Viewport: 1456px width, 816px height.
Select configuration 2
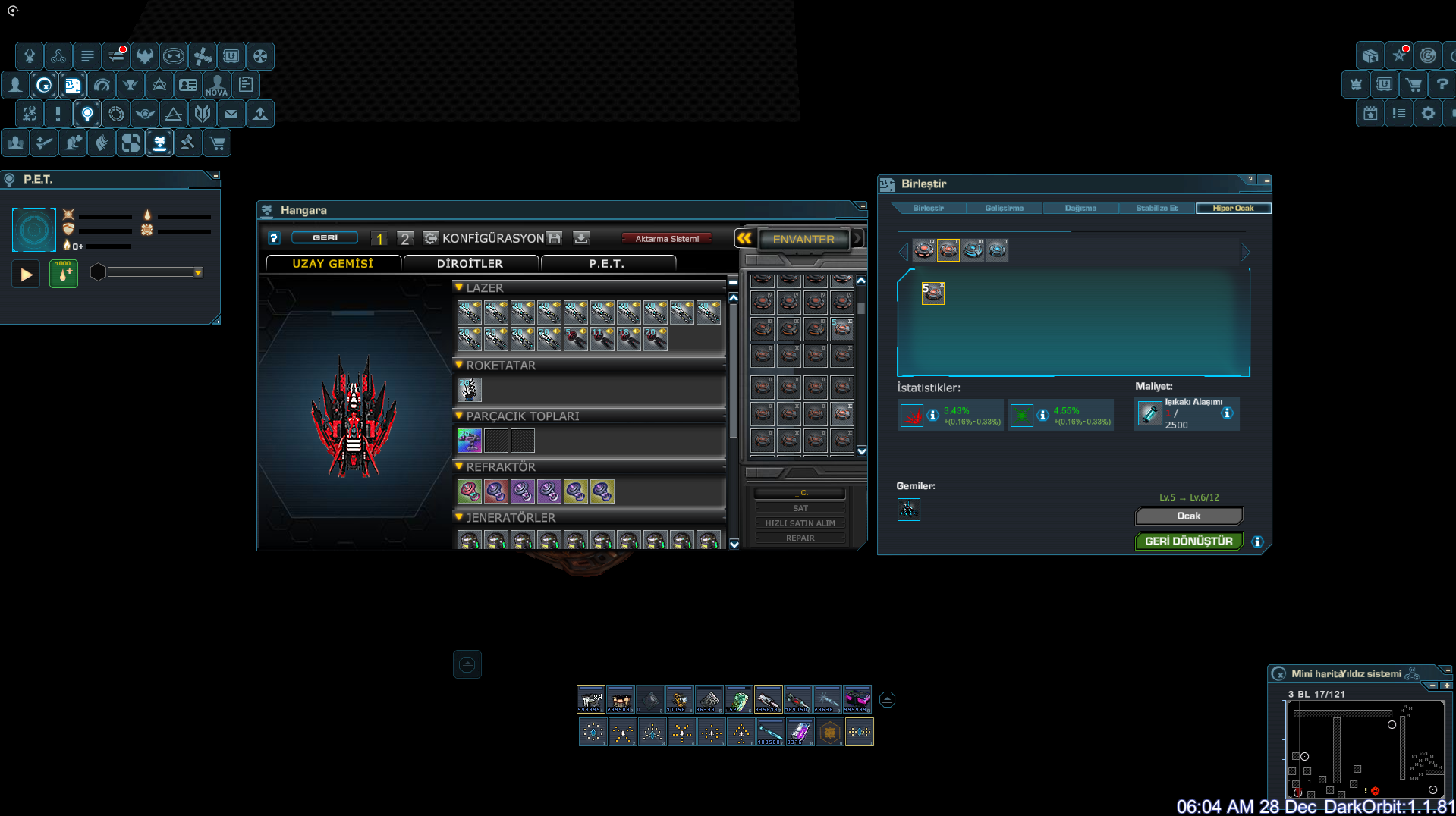point(405,239)
